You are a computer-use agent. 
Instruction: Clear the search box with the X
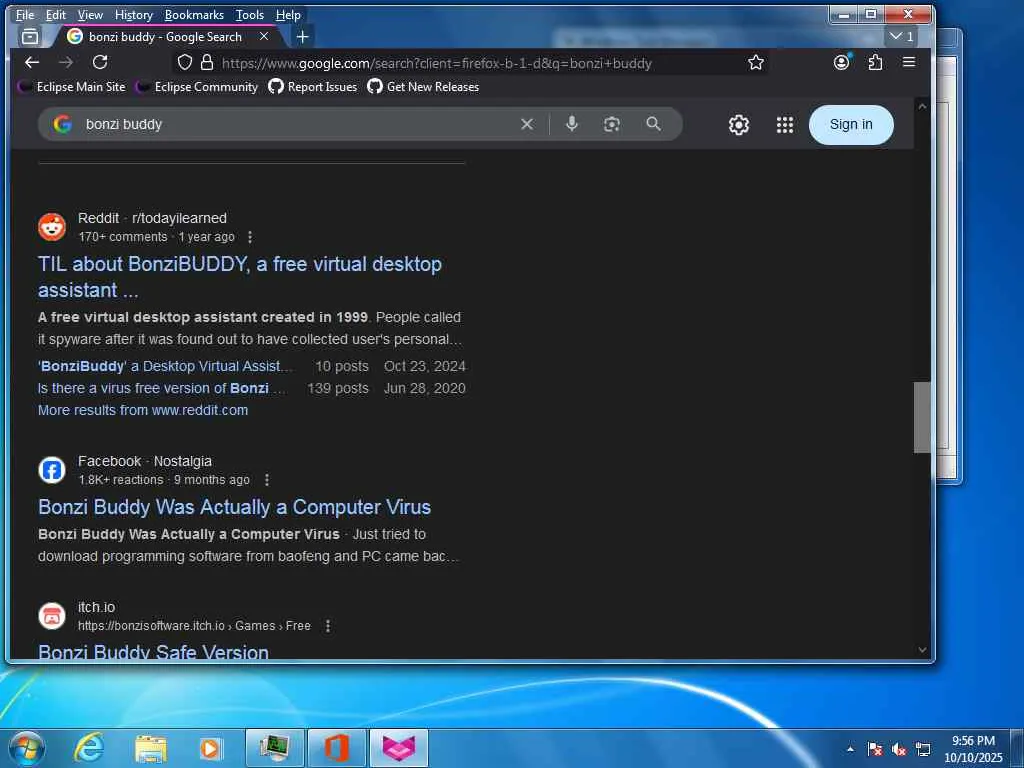click(x=527, y=124)
